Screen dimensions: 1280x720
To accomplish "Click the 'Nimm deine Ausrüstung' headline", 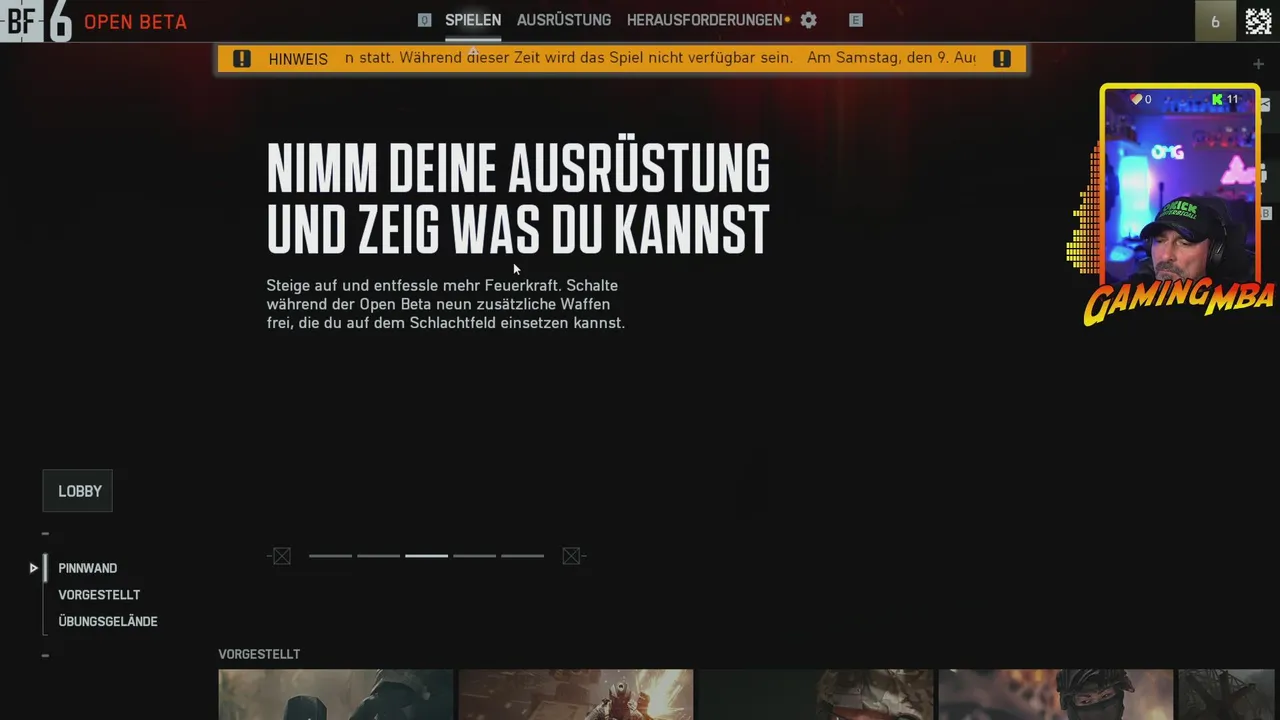I will [x=518, y=198].
